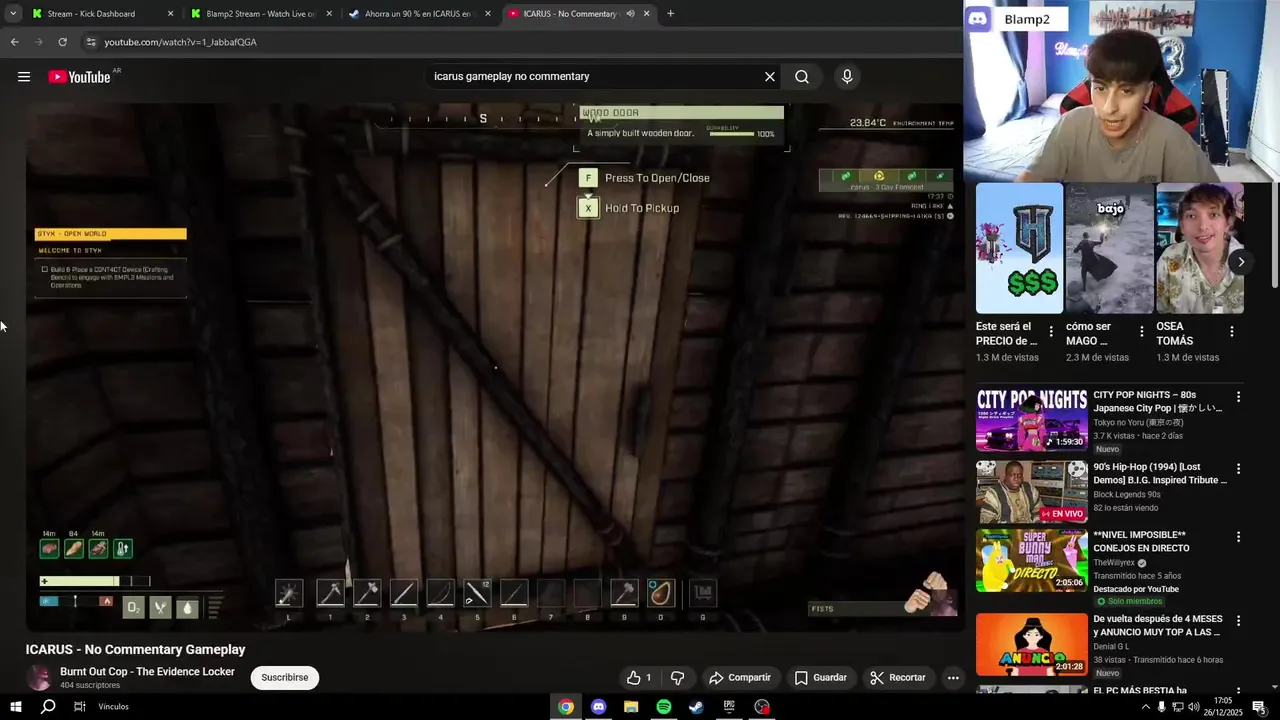The image size is (1280, 720).
Task: Open the YouTube hamburger guide menu
Action: point(24,77)
